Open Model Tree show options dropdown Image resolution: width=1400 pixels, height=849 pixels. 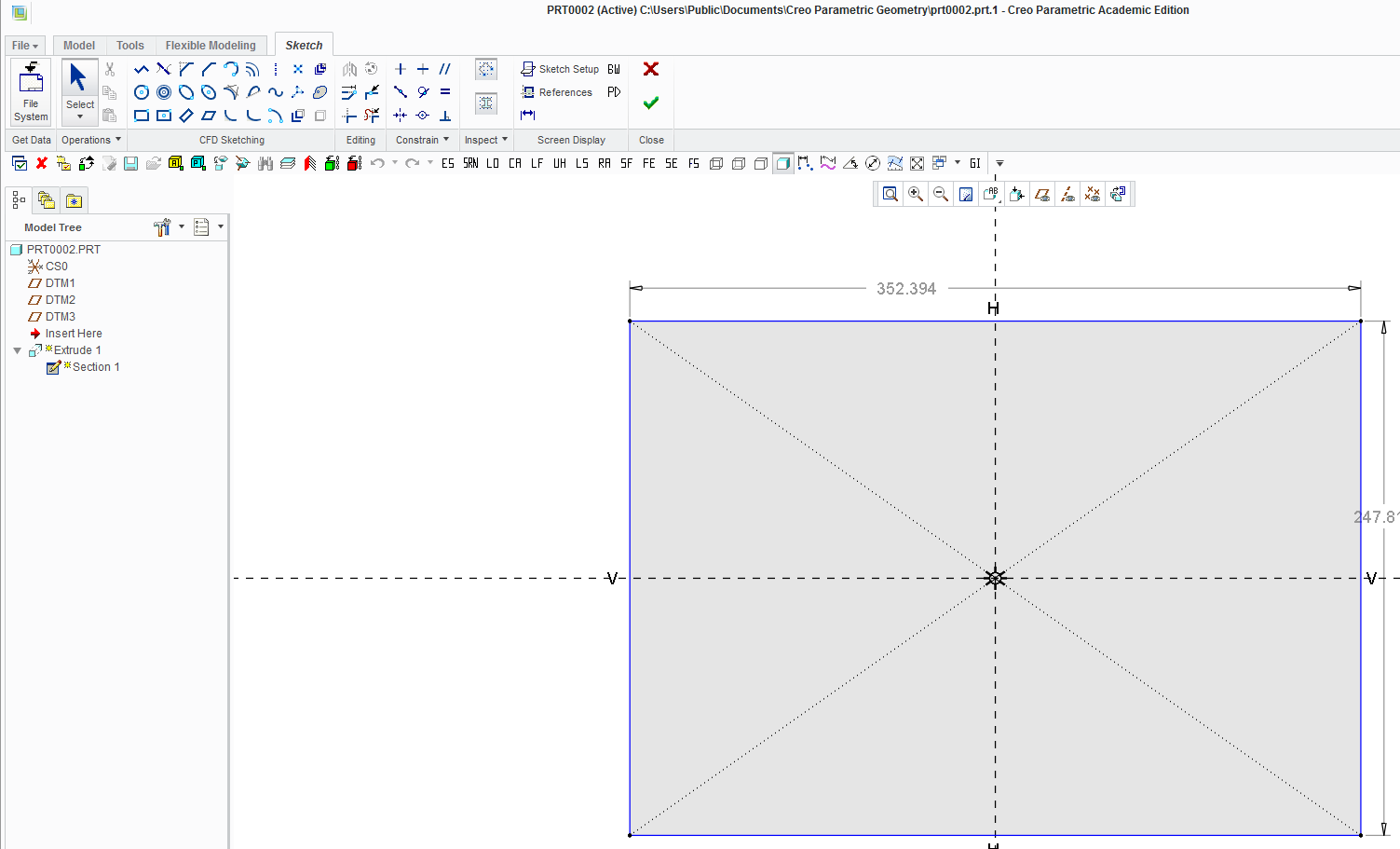(221, 226)
